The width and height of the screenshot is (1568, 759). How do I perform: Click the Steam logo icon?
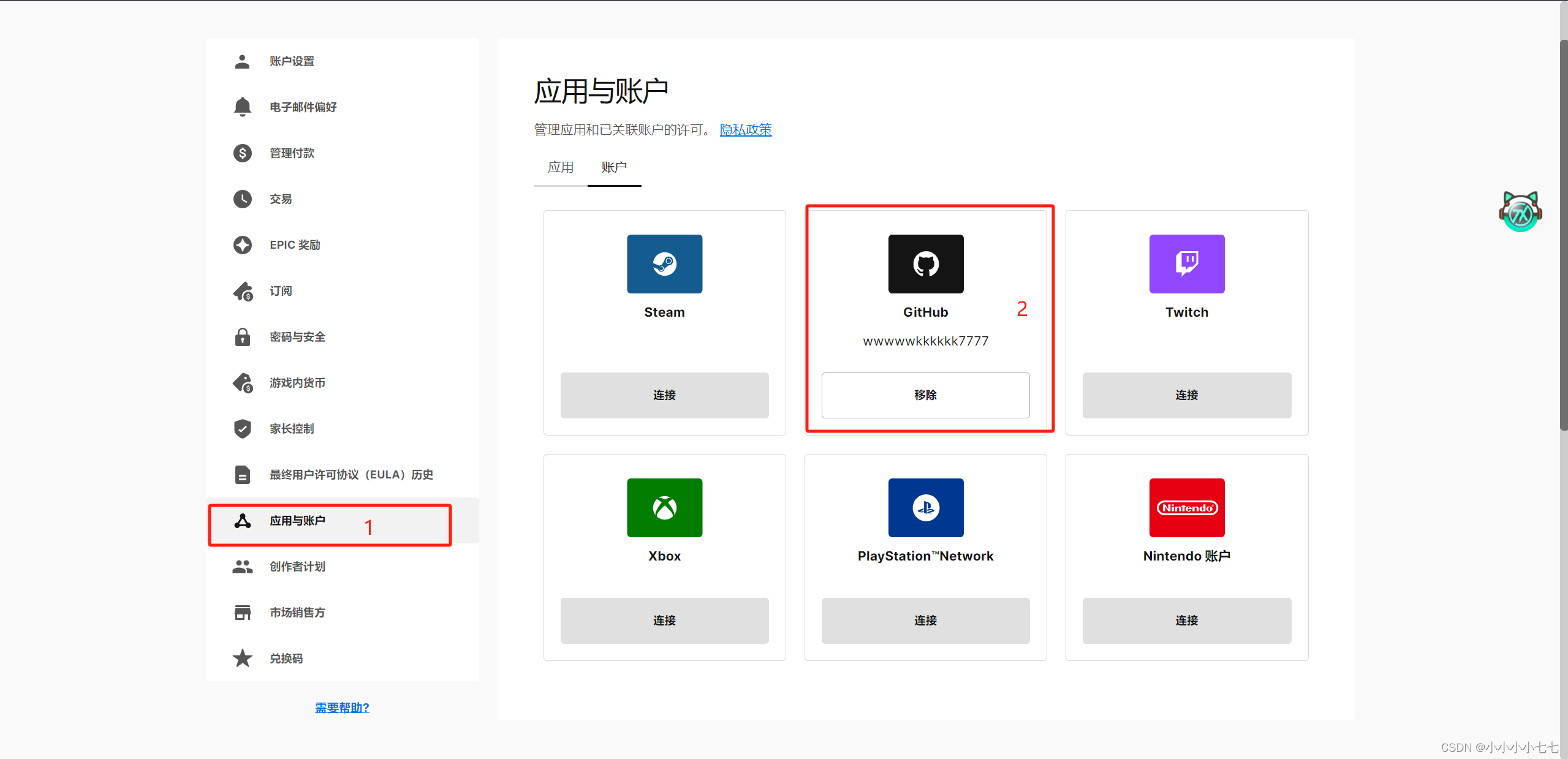click(664, 264)
